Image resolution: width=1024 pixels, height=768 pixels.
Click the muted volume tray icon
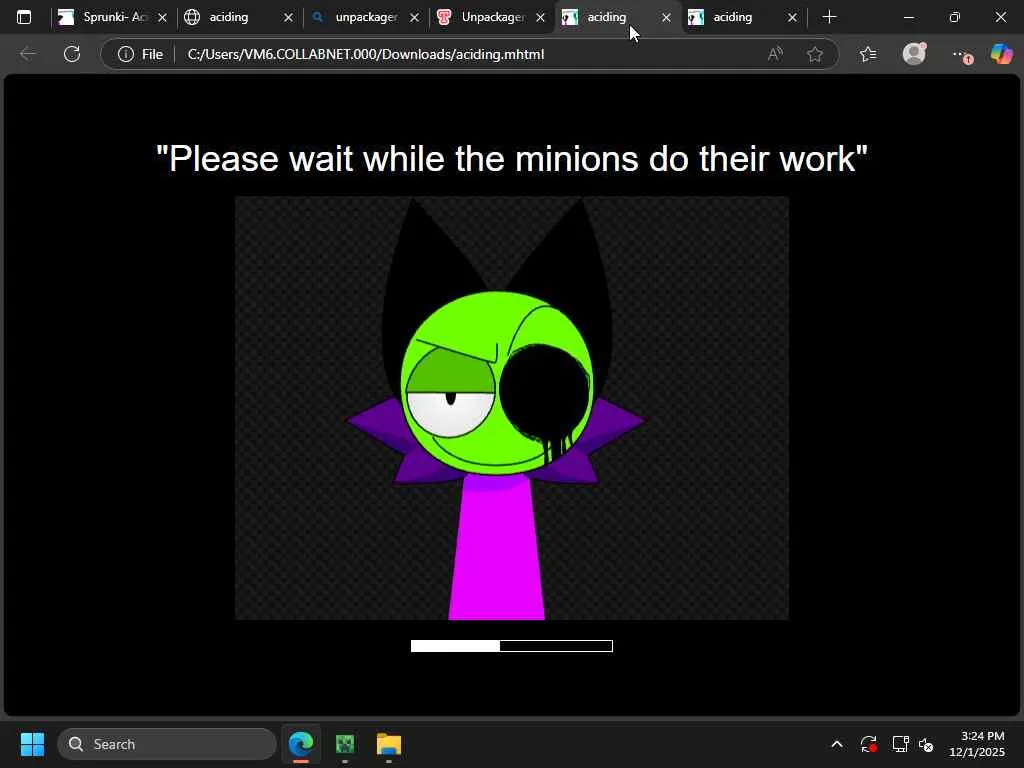tap(926, 744)
